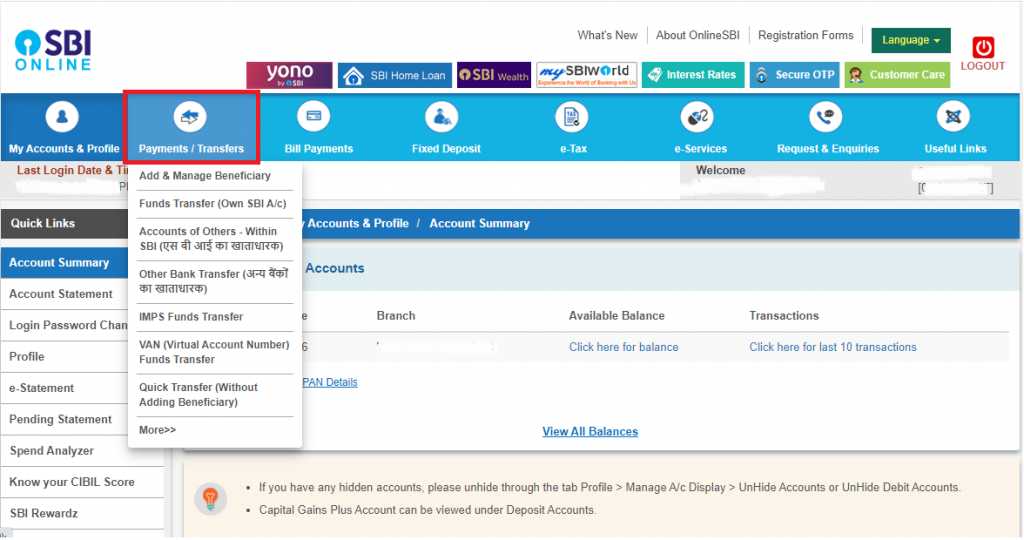Open e-Statement quick link
The height and width of the screenshot is (540, 1024).
pyautogui.click(x=64, y=388)
